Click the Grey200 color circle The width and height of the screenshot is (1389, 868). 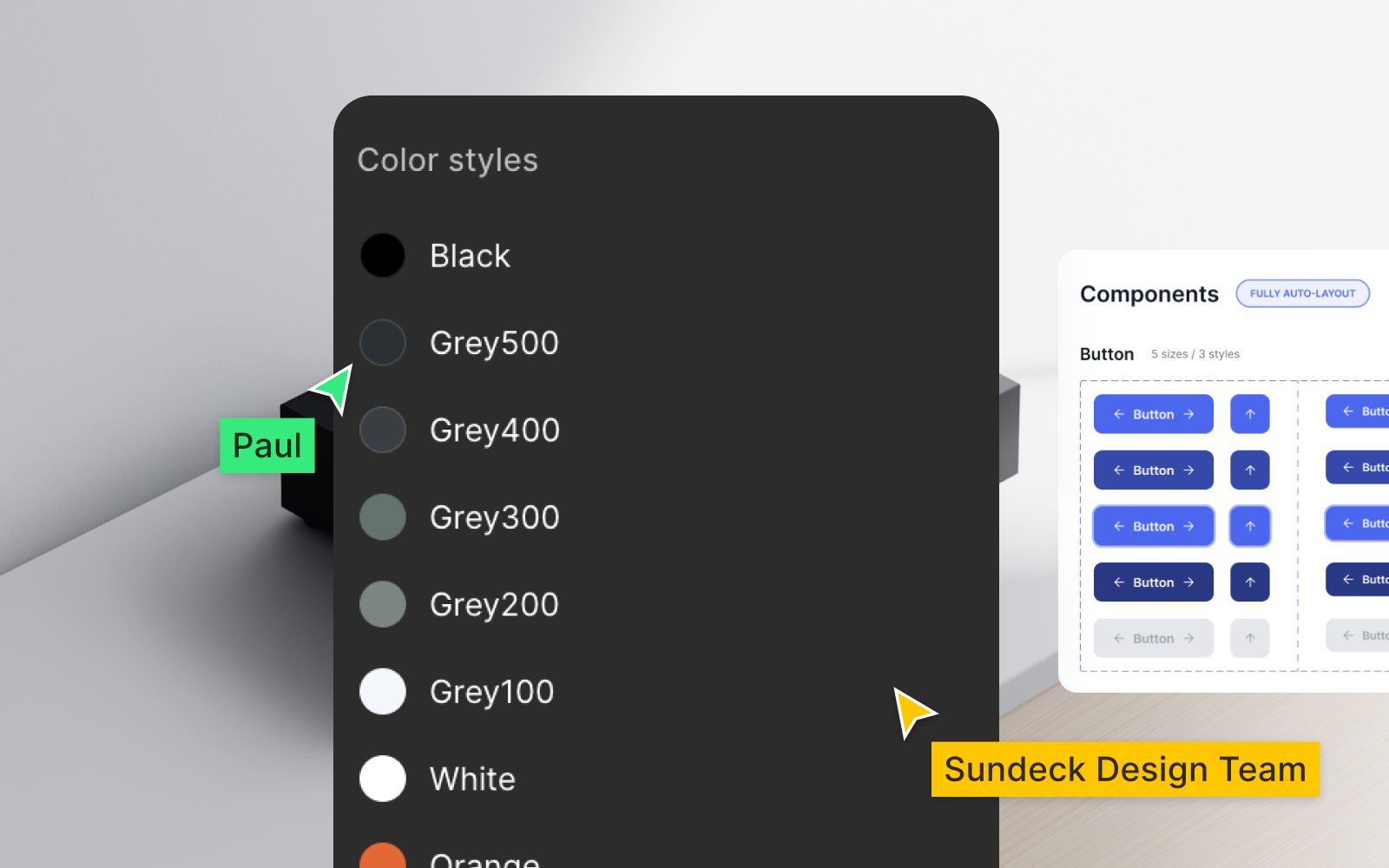[x=383, y=604]
